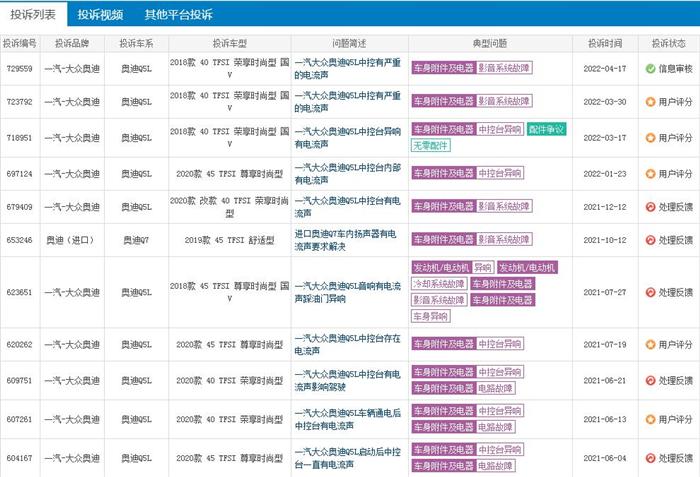
Task: Select complaint number 604167
Action: tap(20, 458)
